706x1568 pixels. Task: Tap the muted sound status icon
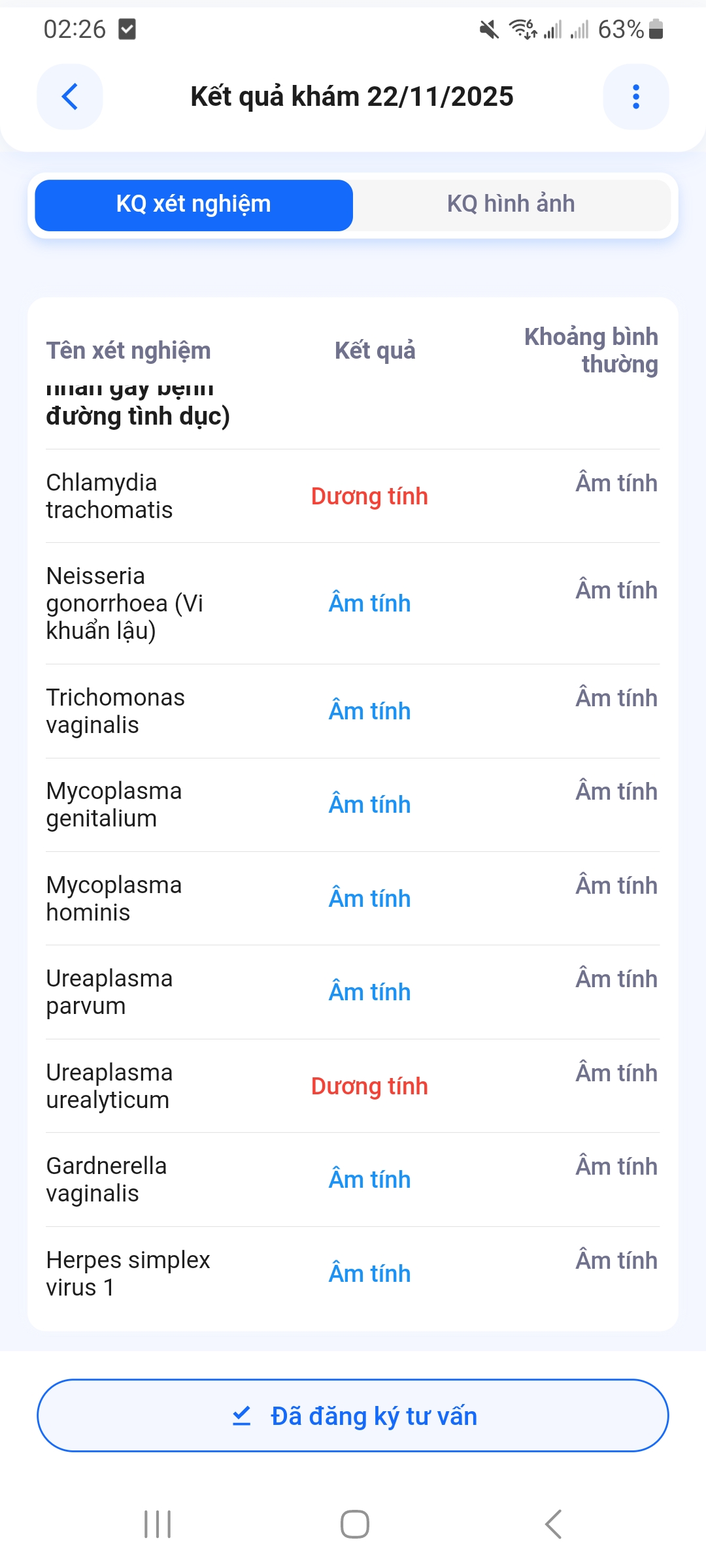(x=488, y=29)
